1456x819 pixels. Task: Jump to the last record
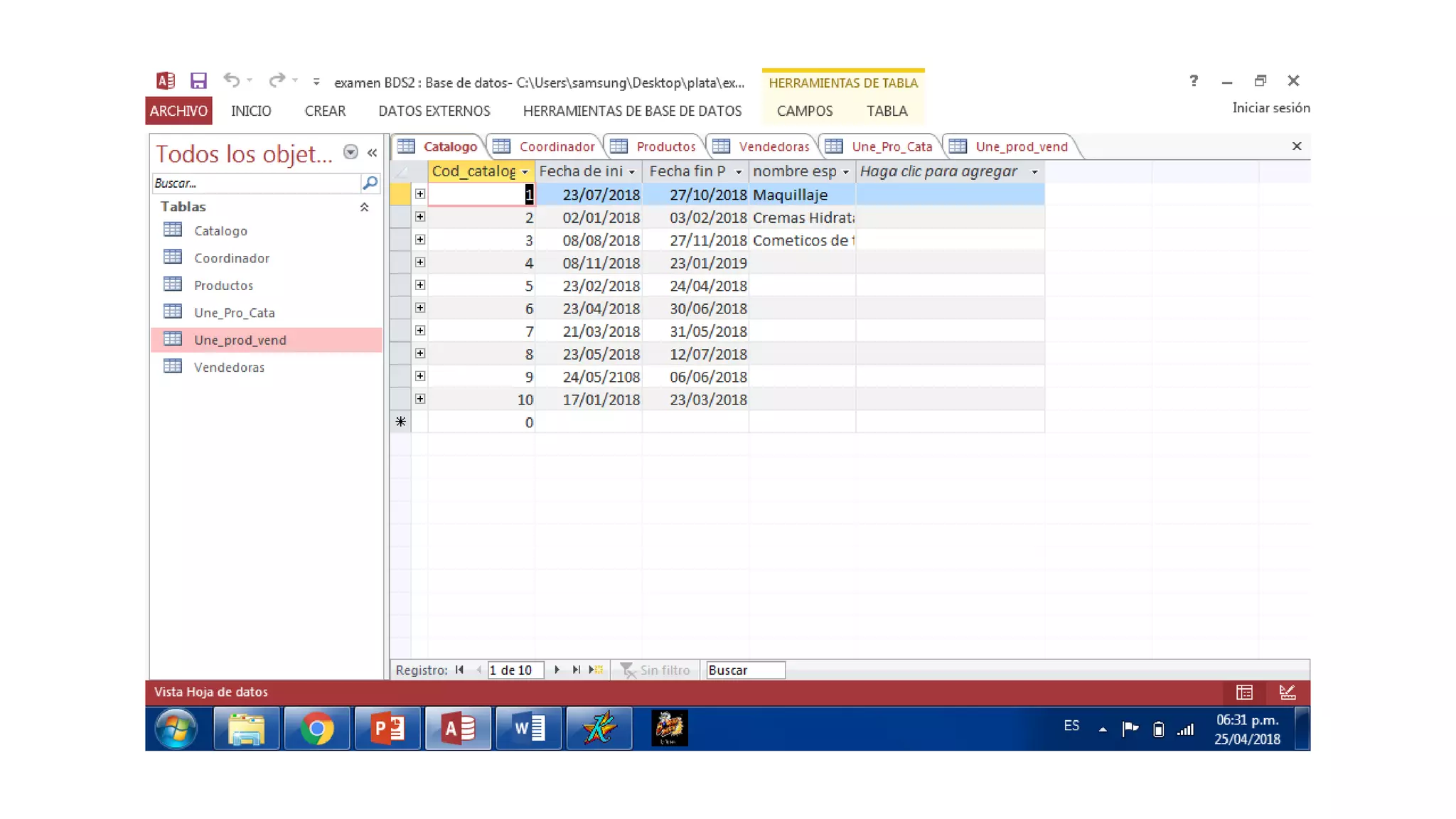point(577,670)
